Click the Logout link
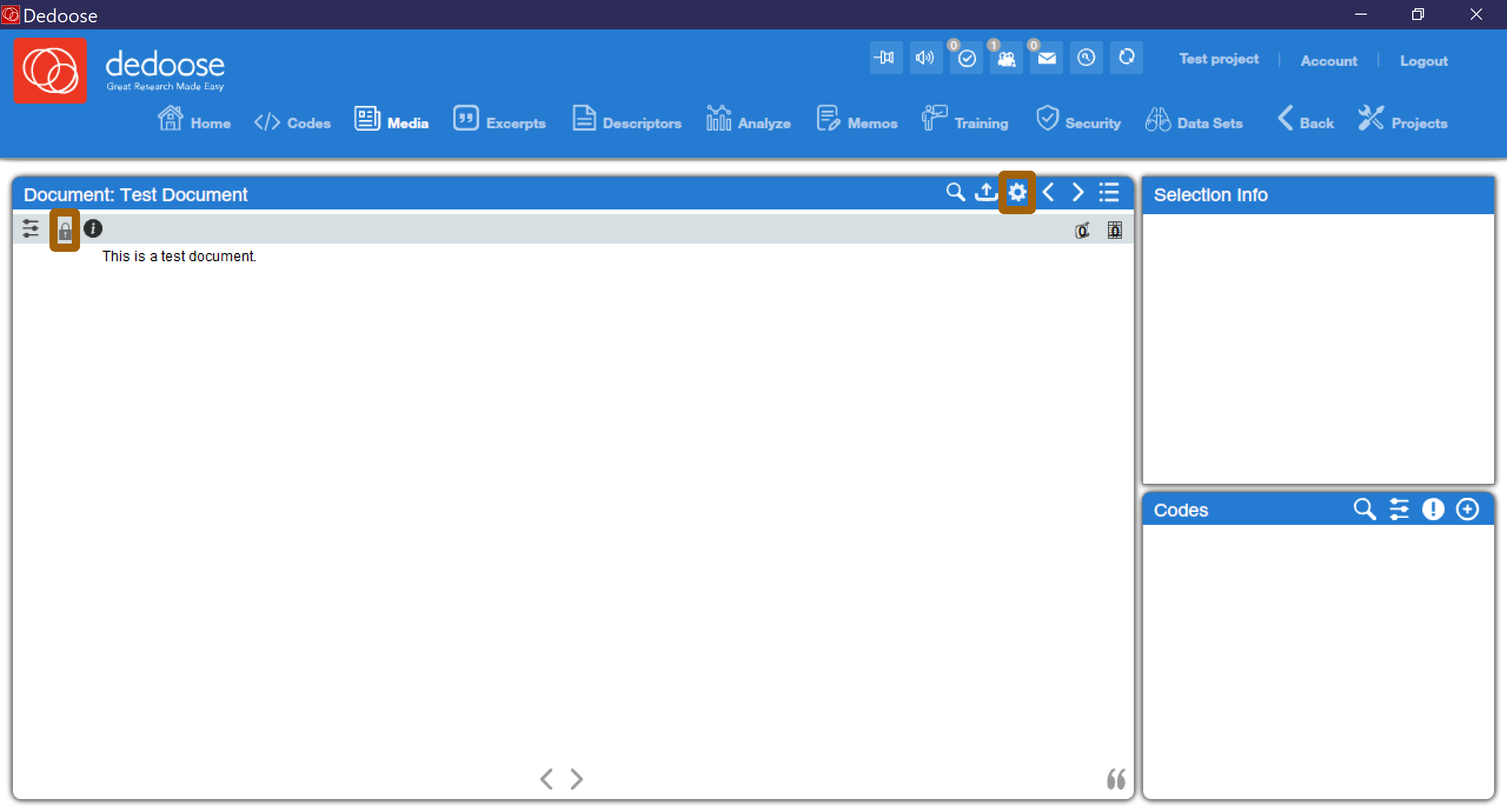The height and width of the screenshot is (812, 1507). coord(1423,61)
